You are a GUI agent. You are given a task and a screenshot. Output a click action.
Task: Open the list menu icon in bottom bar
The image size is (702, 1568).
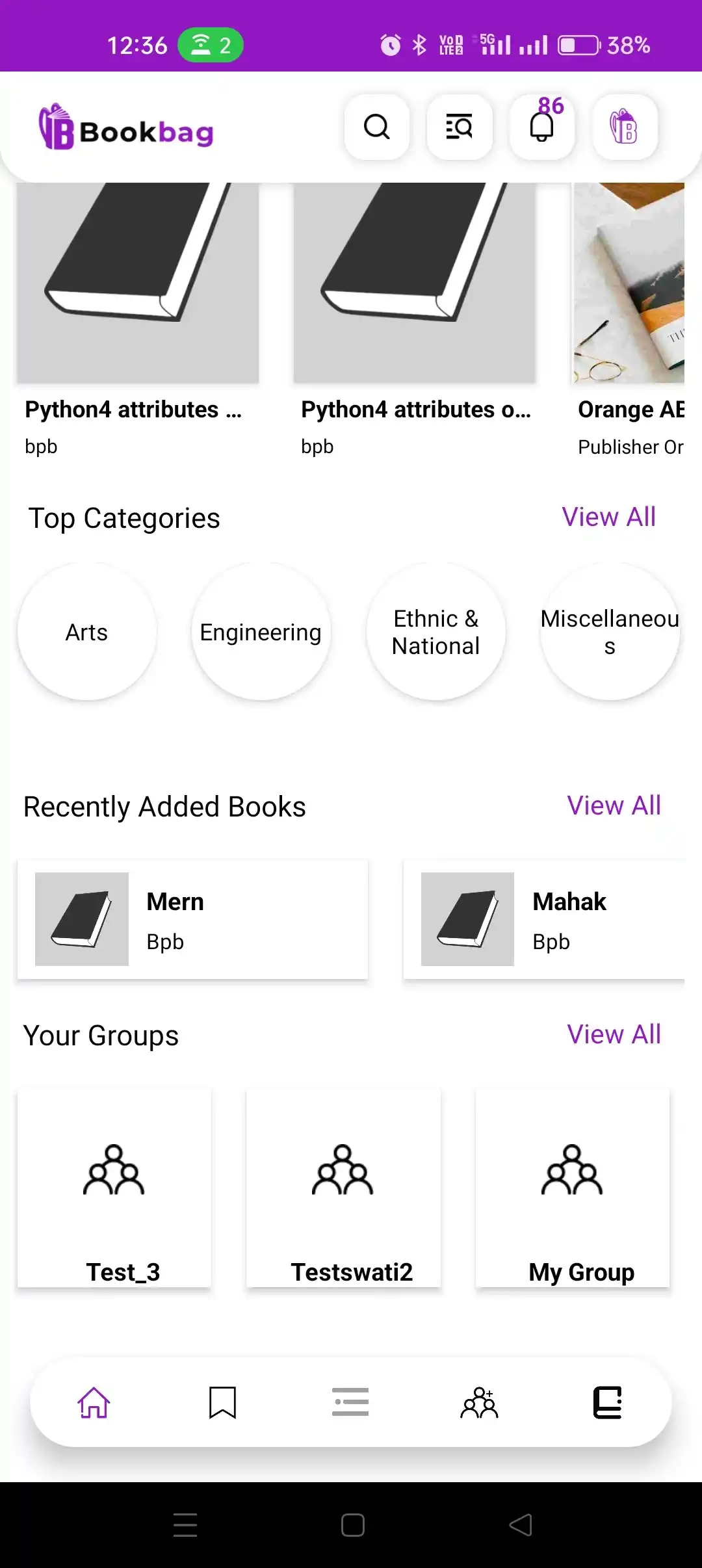coord(350,1402)
